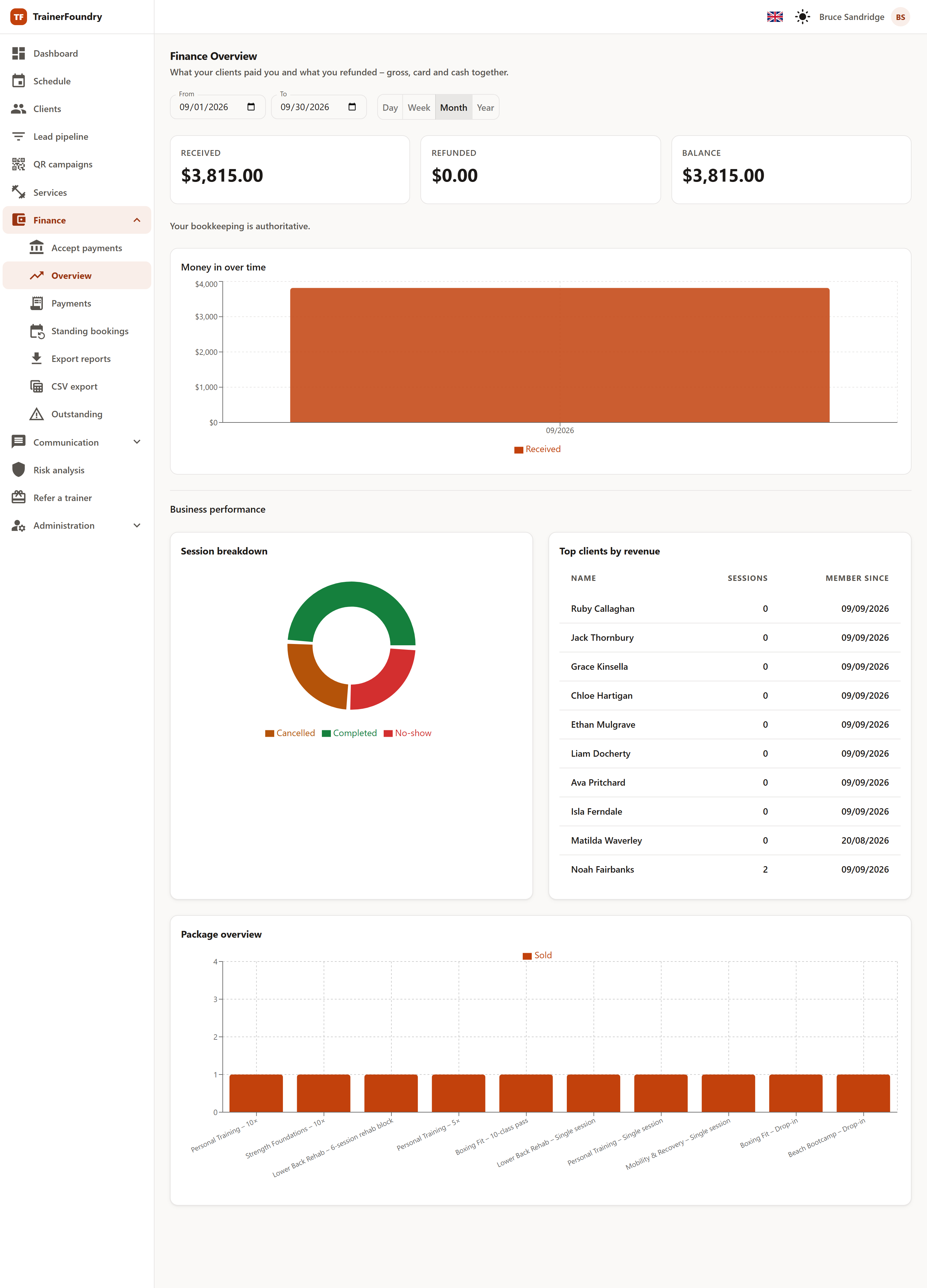The image size is (927, 1288).
Task: Click the Export reports download icon
Action: (37, 358)
